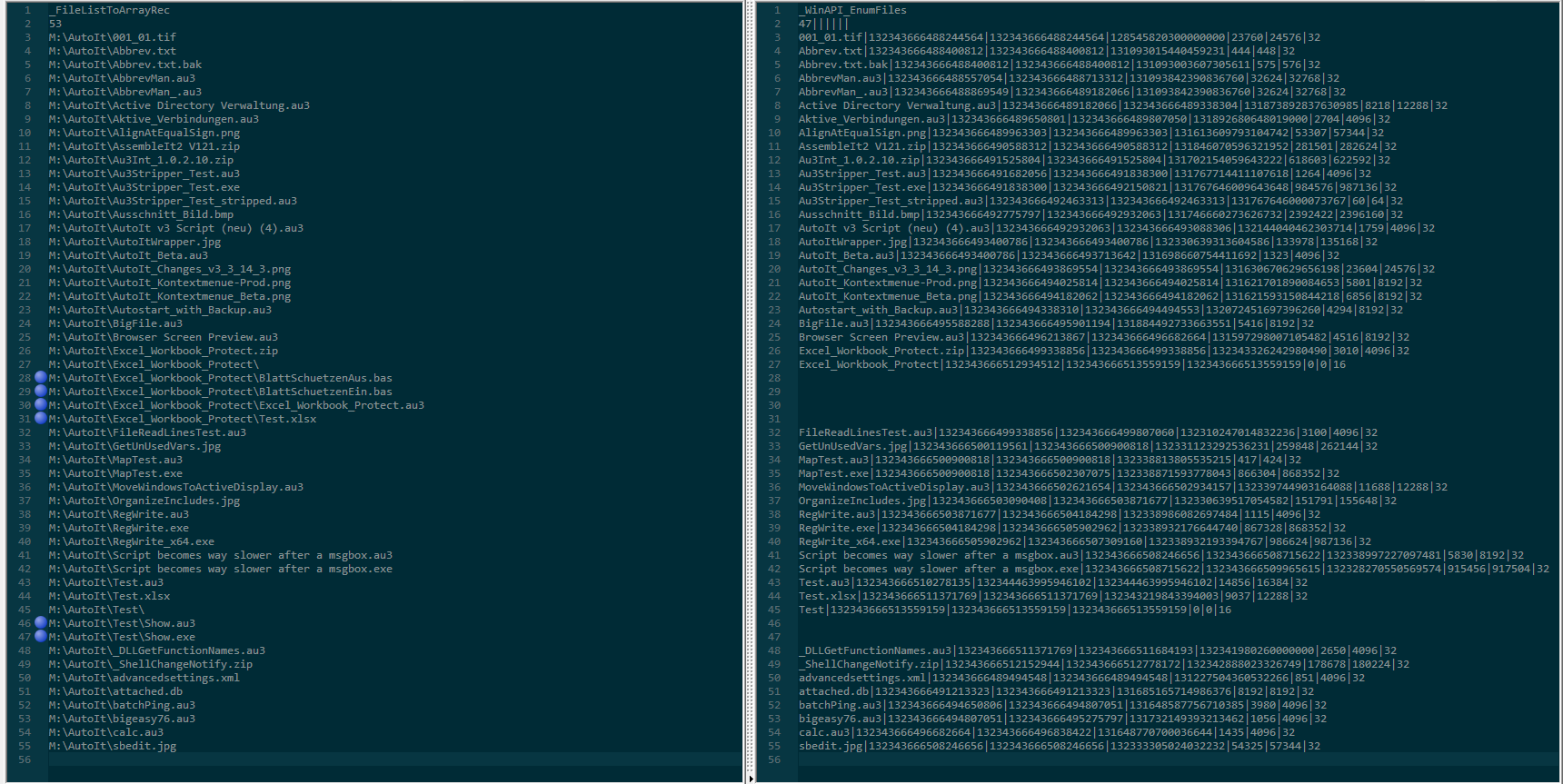Click the calc.au3 entry in right pane

coord(824,732)
